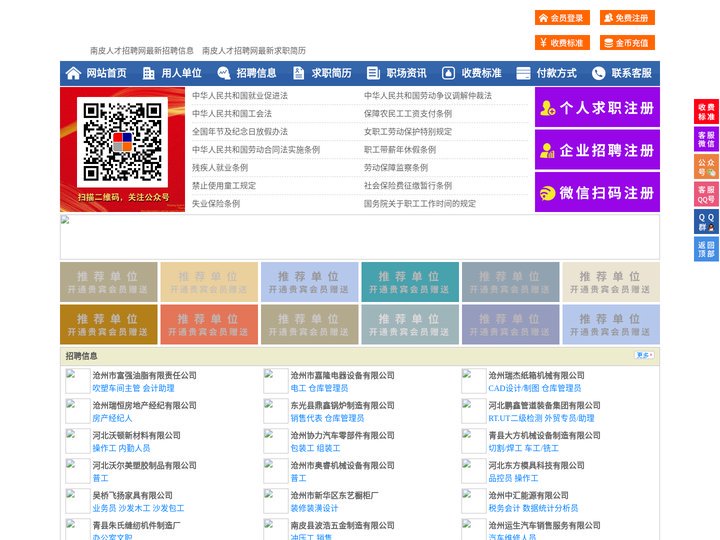Image resolution: width=720 pixels, height=540 pixels.
Task: Open 全国年节及纪念日放假办法 link
Action: coord(240,131)
